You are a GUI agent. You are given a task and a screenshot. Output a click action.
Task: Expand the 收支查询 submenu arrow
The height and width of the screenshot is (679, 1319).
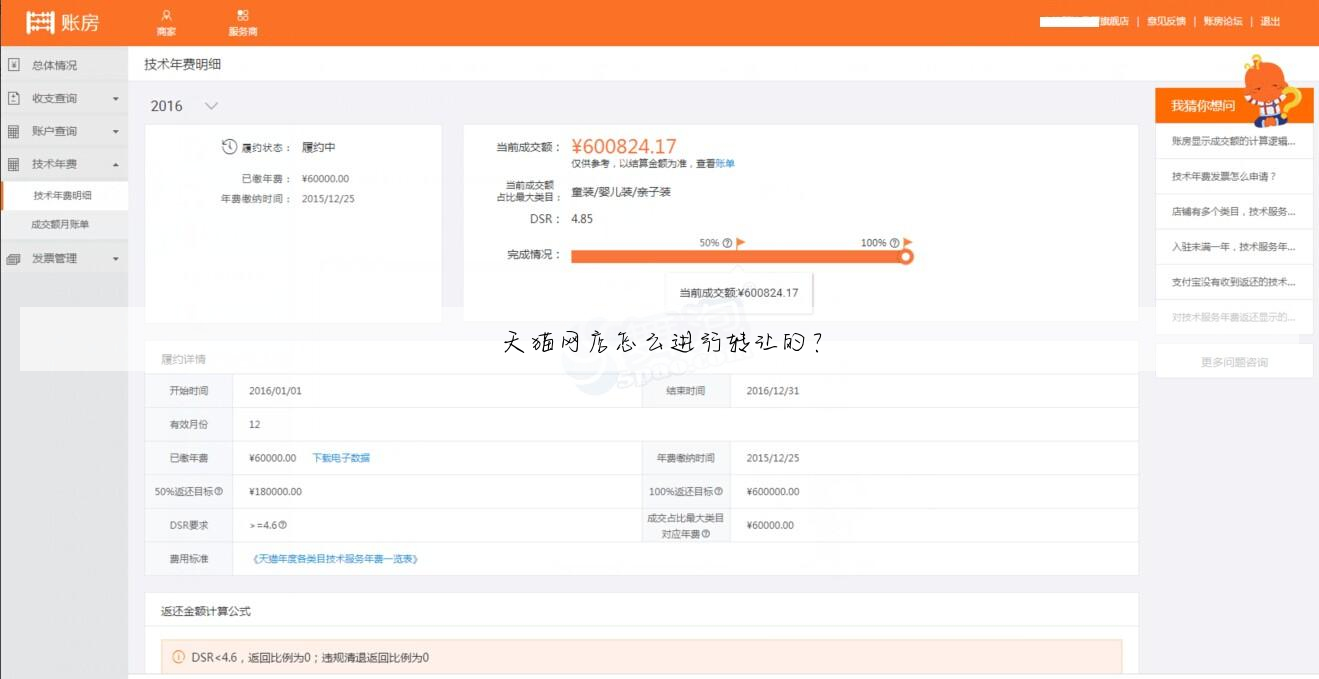point(116,99)
